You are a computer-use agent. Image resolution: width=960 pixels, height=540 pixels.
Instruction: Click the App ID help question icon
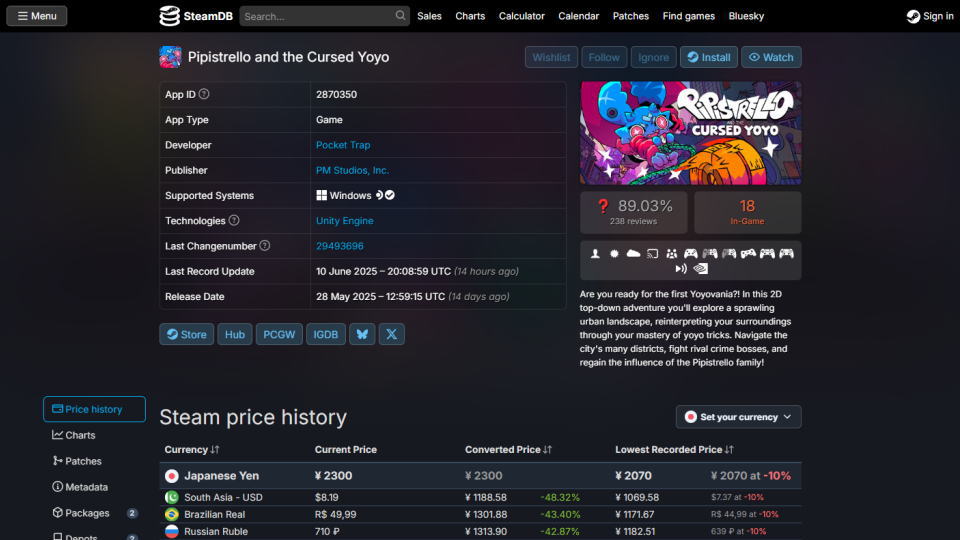click(x=204, y=94)
